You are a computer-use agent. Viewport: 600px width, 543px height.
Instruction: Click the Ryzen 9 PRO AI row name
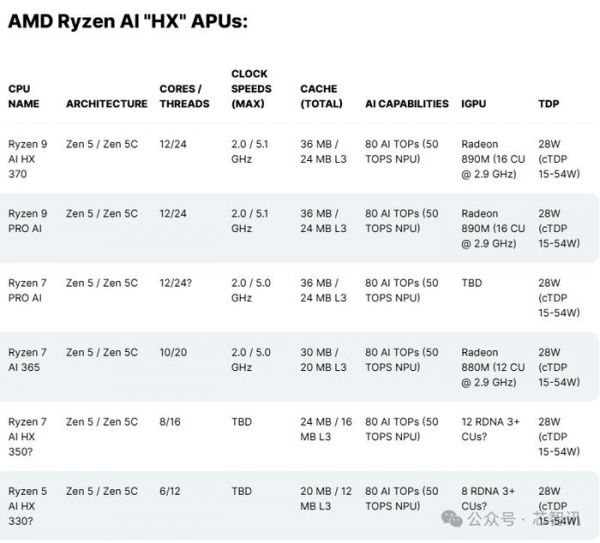pyautogui.click(x=27, y=221)
